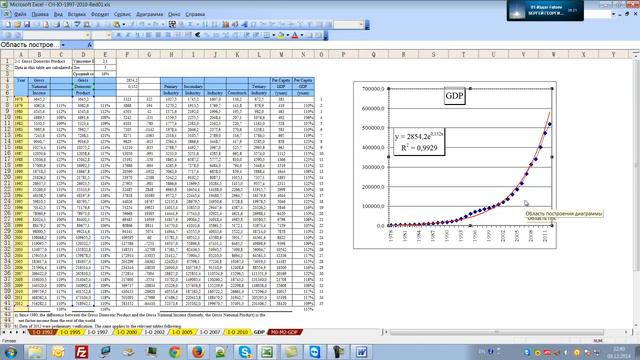Switch to the I-O 2010 sheet tab
Viewport: 640px width, 360px height.
coord(238,332)
